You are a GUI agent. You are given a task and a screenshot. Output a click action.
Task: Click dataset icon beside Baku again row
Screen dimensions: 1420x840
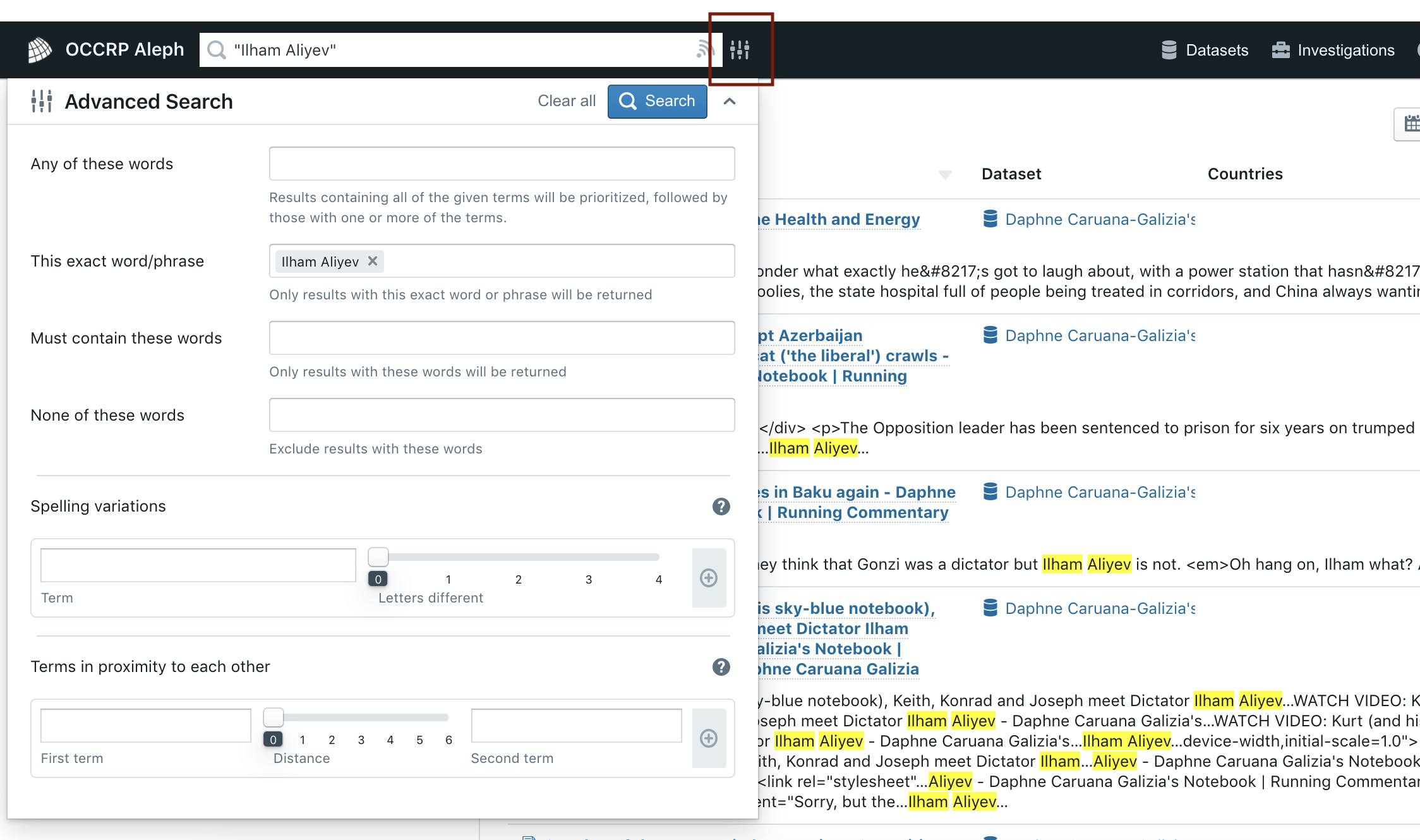(990, 492)
